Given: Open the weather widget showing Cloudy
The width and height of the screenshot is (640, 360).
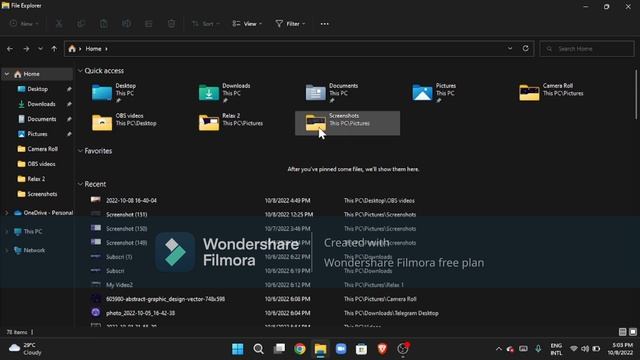Looking at the screenshot, I should point(26,349).
